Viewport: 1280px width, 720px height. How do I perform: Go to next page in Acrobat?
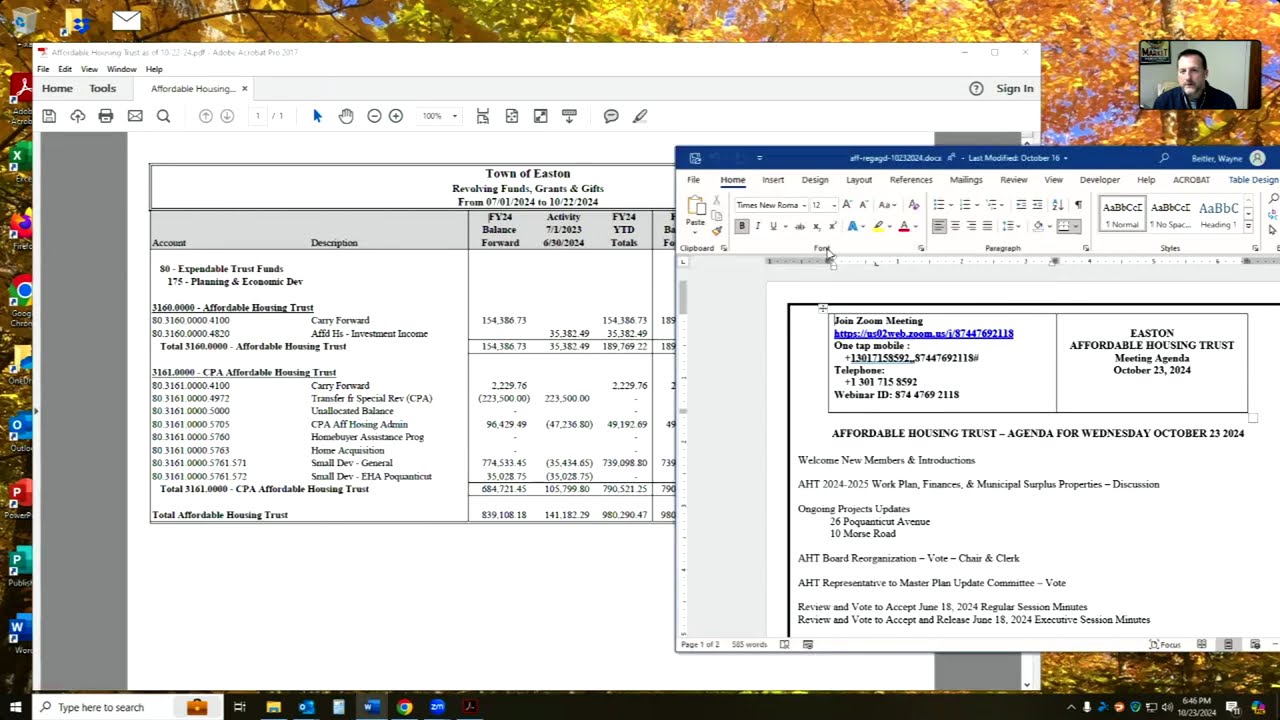227,116
